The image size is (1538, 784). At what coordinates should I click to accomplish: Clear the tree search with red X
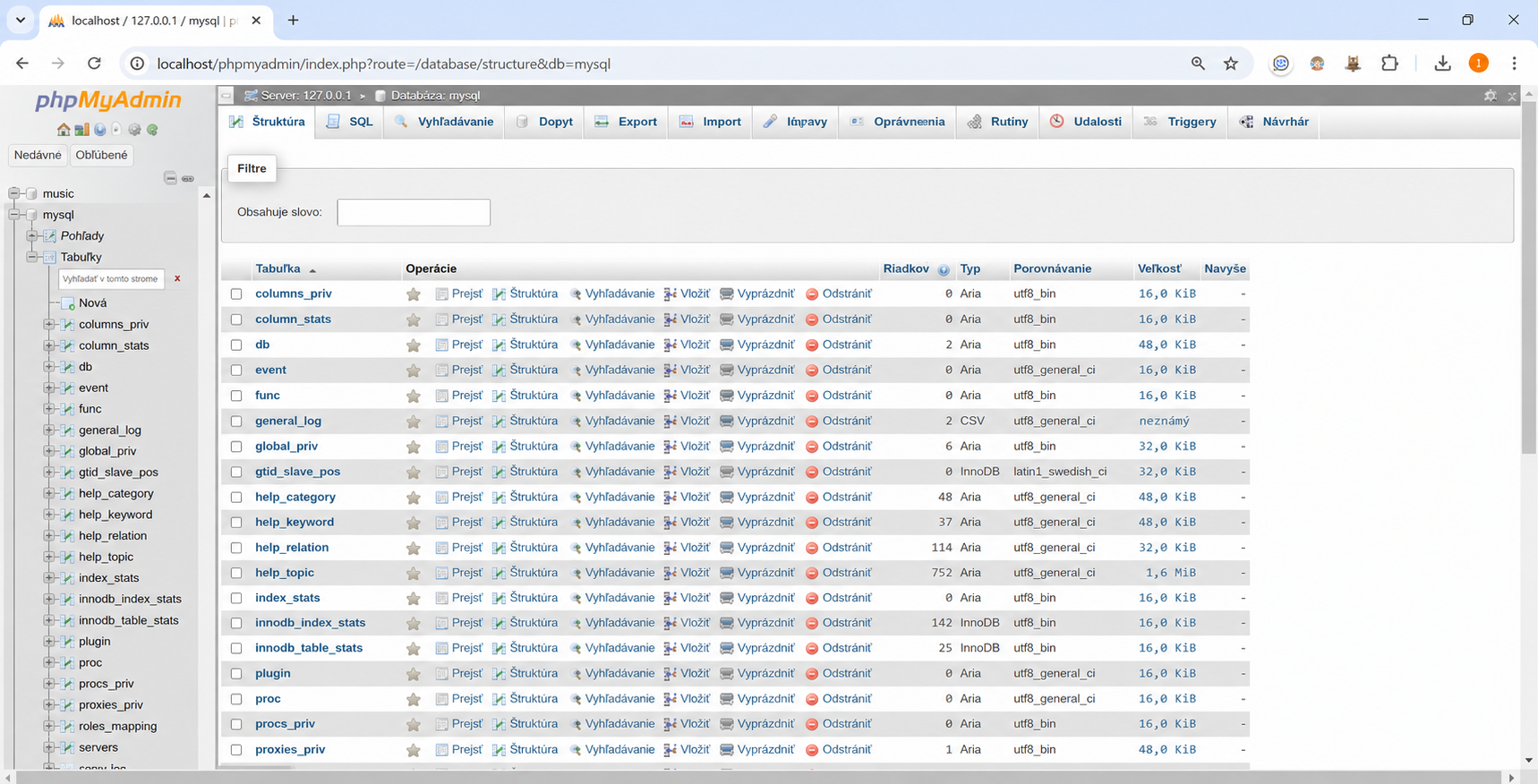(x=177, y=278)
